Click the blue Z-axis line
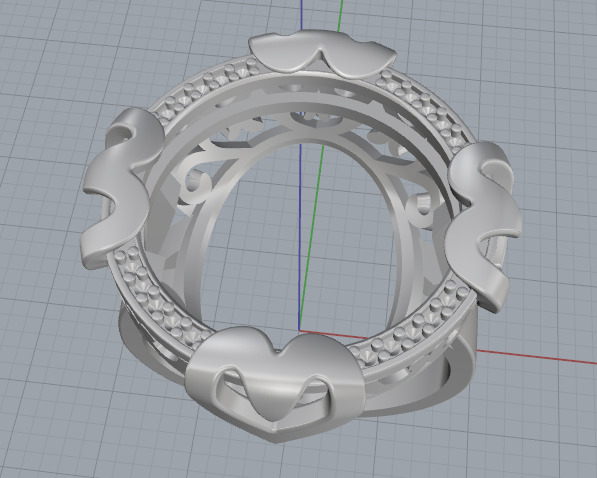This screenshot has width=597, height=478. tap(300, 229)
